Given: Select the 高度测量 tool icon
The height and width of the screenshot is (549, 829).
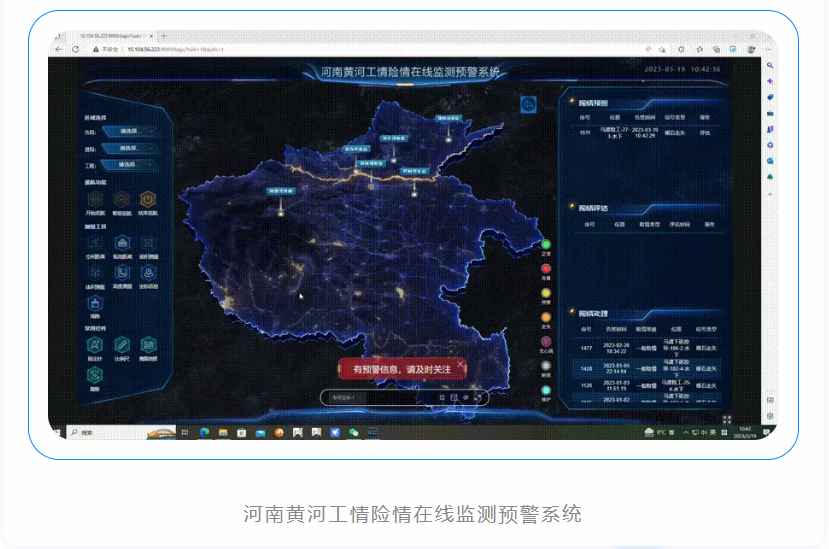Looking at the screenshot, I should point(122,273).
